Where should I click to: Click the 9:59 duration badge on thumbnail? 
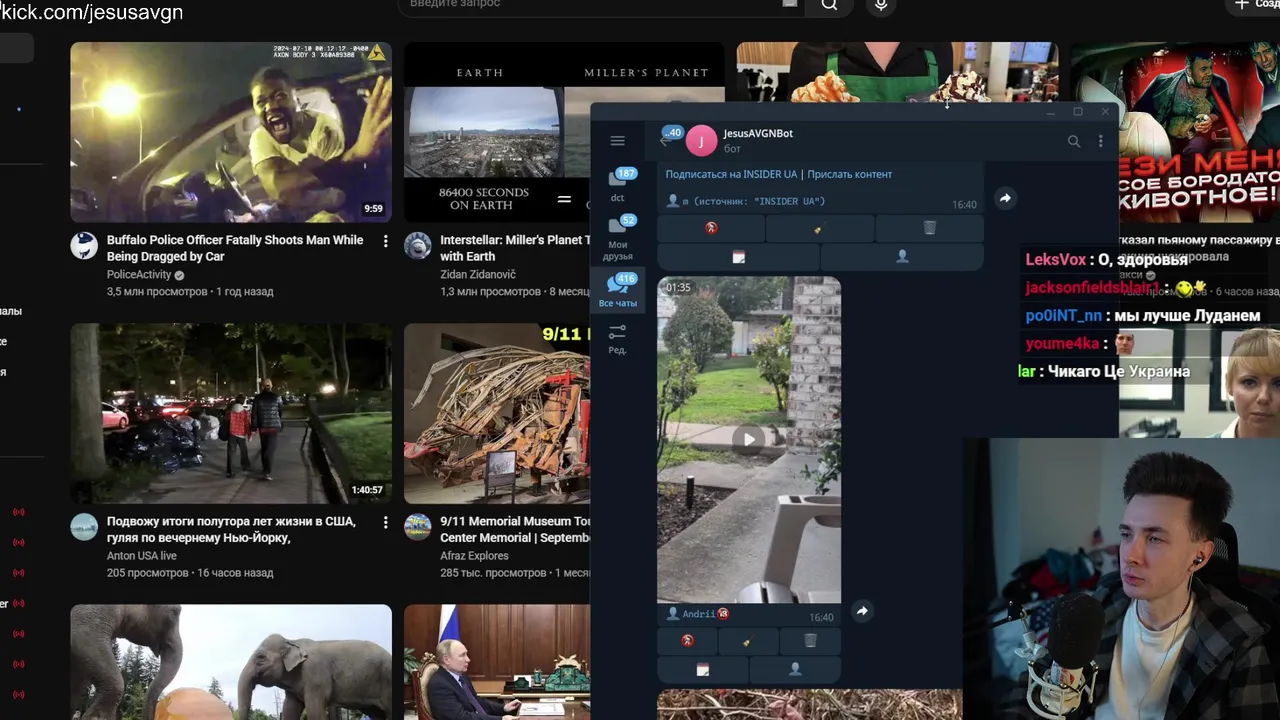tap(373, 209)
